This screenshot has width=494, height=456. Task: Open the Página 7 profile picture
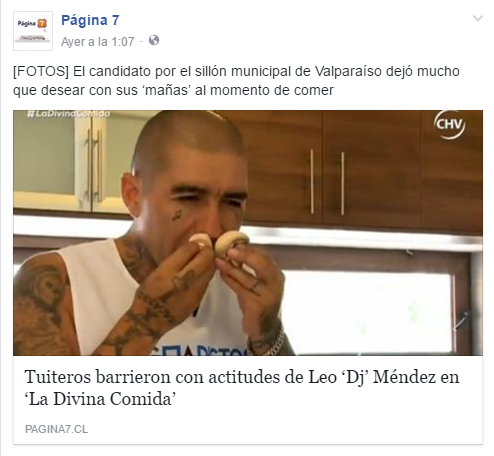[x=33, y=31]
